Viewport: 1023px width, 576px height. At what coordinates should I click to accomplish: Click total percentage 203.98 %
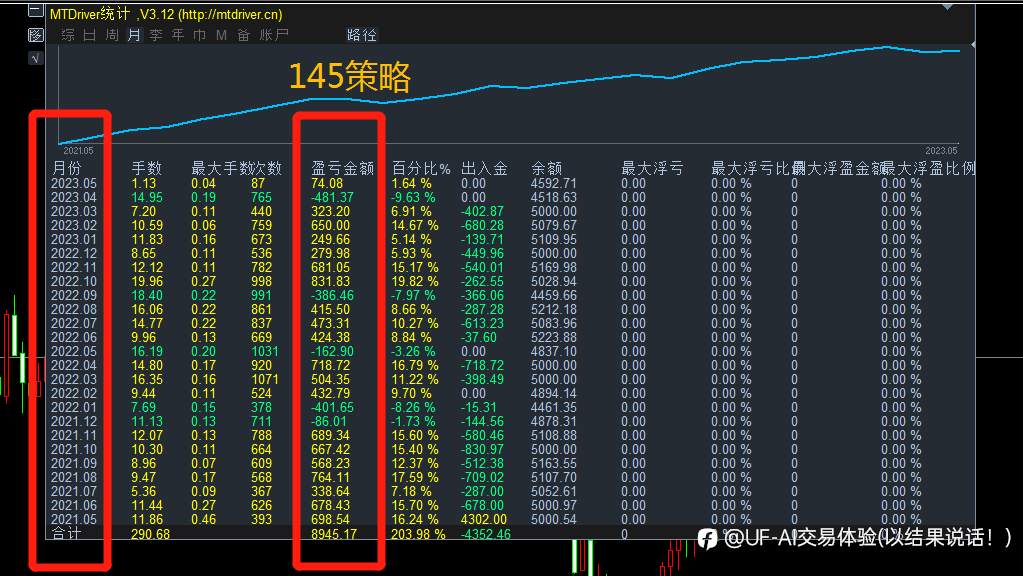click(x=418, y=534)
